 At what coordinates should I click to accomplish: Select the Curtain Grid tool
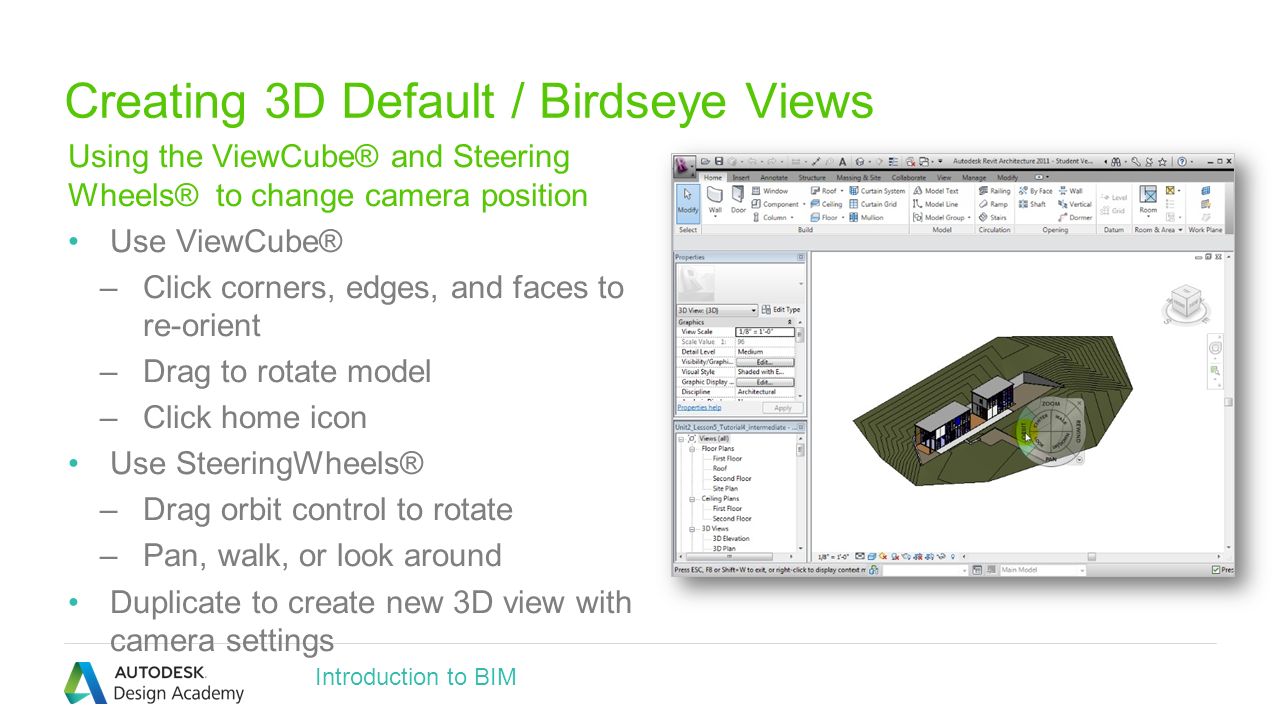coord(873,204)
